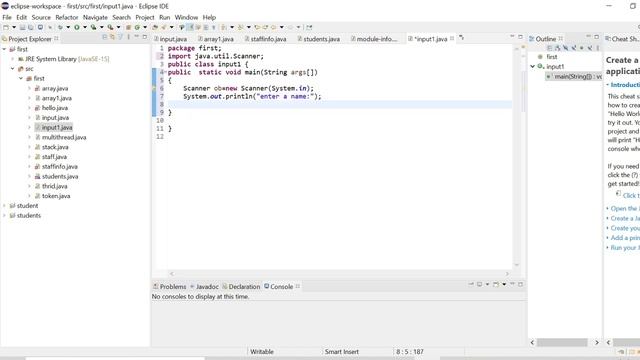
Task: Click the 'Open the' cheat sheet link
Action: point(625,209)
